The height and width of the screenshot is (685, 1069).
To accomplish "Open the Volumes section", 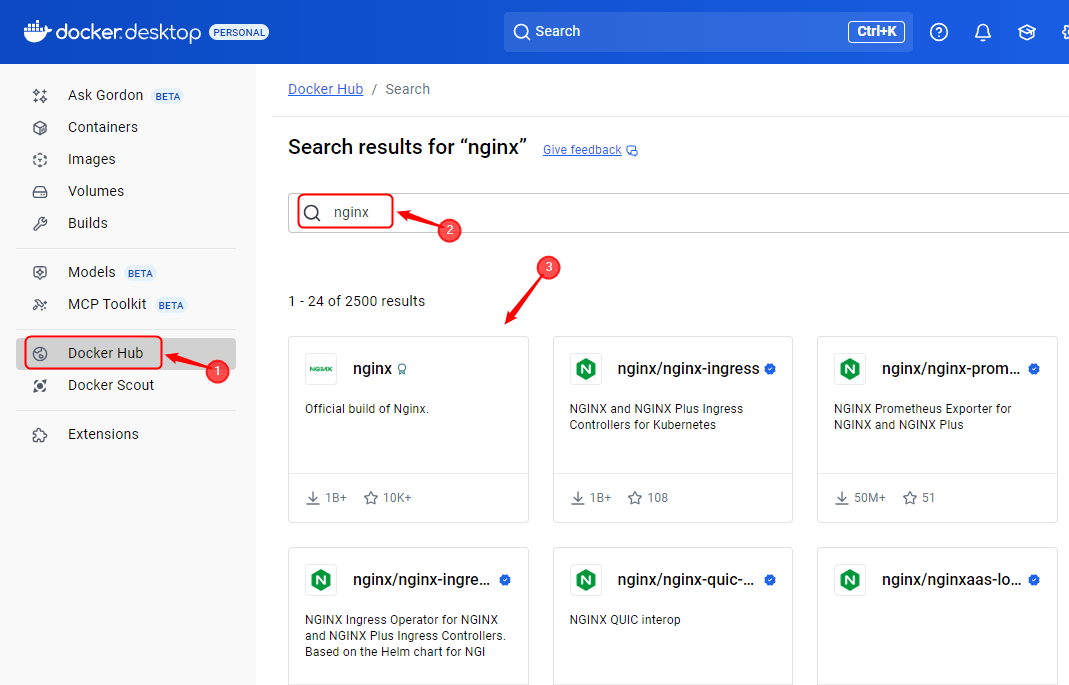I will pyautogui.click(x=96, y=191).
